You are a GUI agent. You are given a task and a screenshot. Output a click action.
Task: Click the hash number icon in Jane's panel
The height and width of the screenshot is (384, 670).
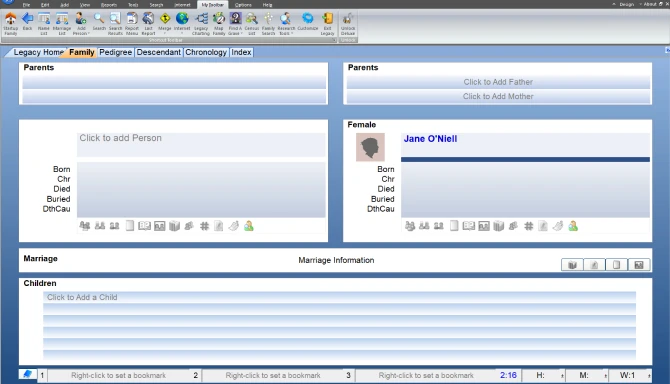[529, 226]
